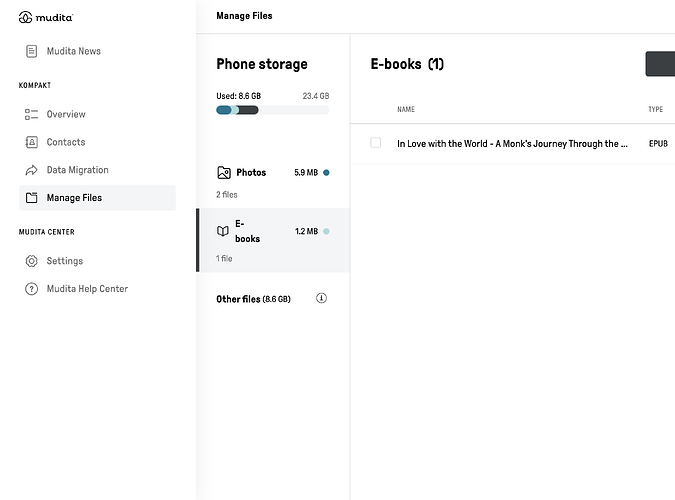Open the Mudita News icon

tap(31, 51)
